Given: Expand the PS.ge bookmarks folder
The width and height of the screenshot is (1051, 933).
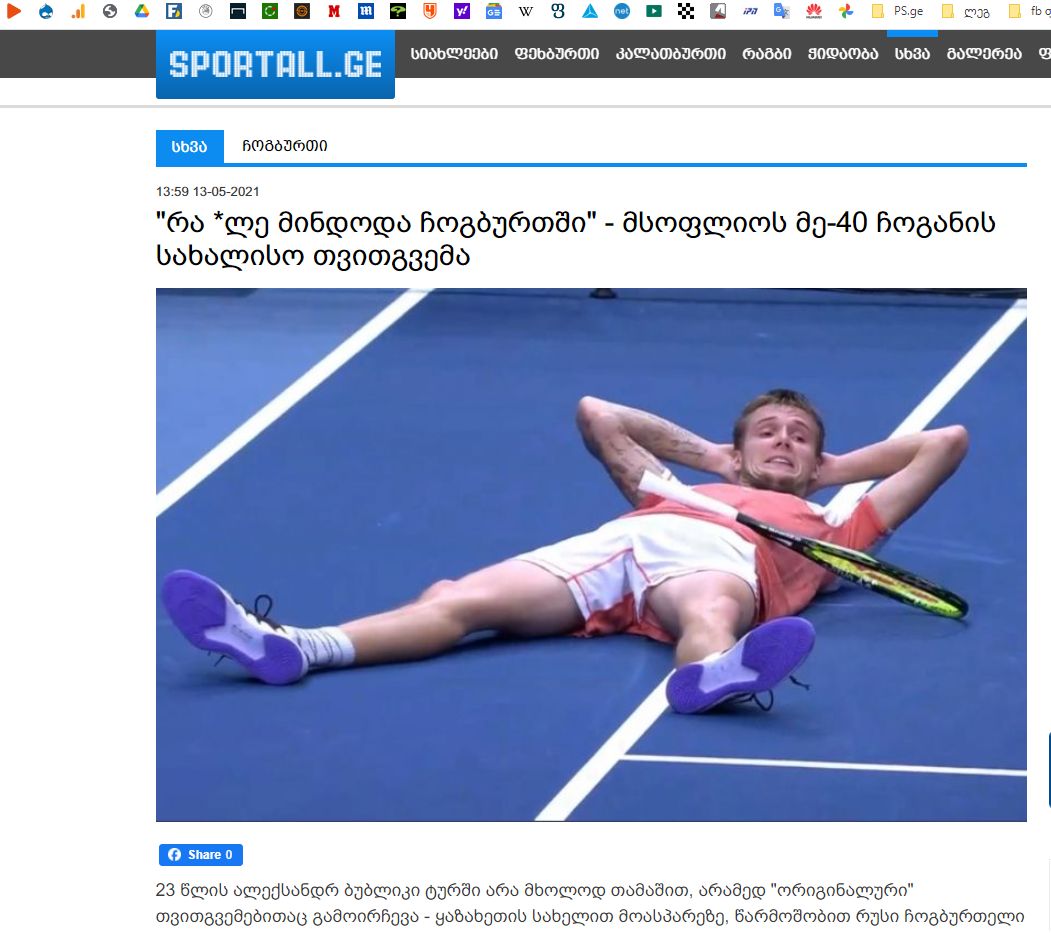Looking at the screenshot, I should coord(897,11).
